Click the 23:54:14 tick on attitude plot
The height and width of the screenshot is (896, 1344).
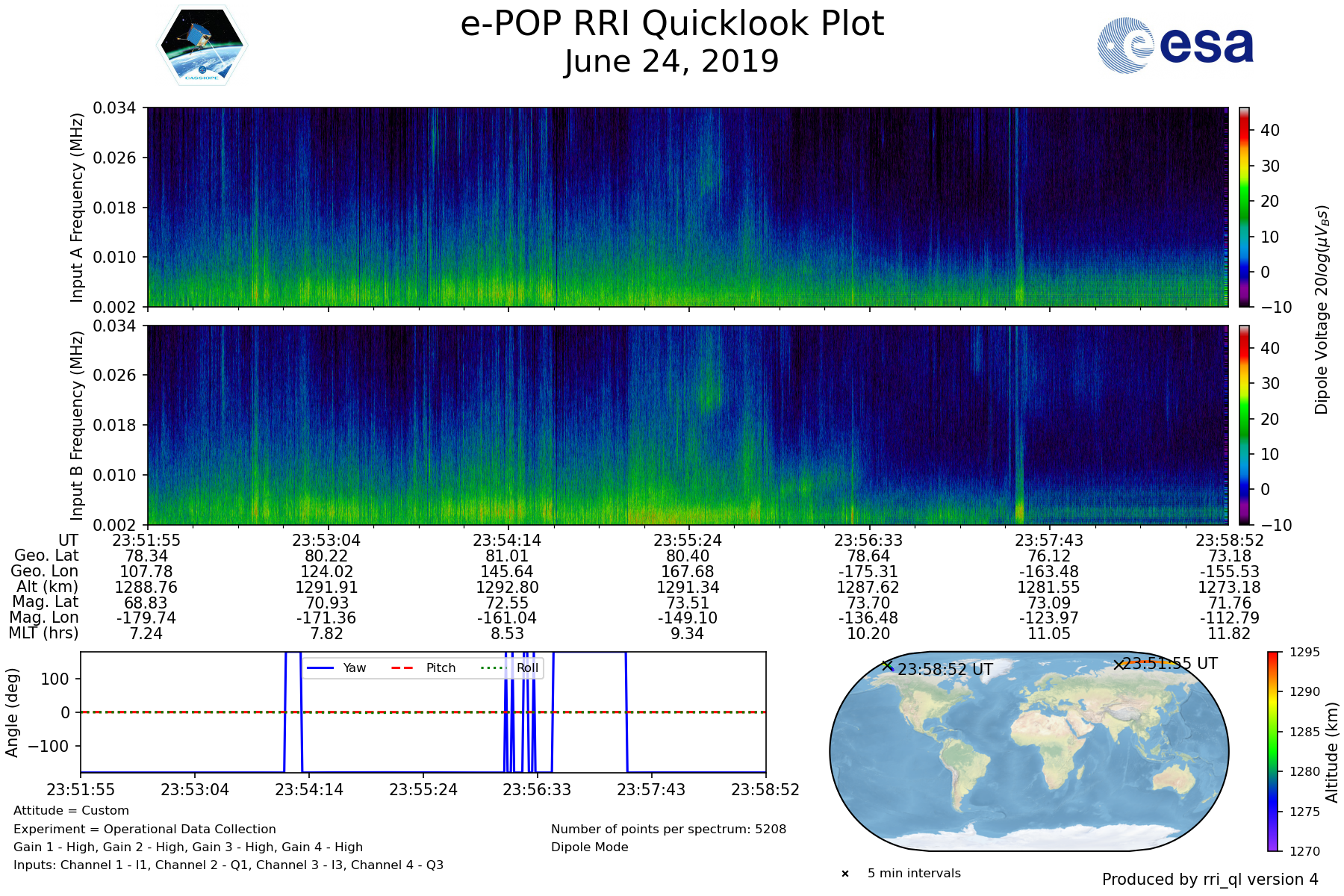point(309,790)
